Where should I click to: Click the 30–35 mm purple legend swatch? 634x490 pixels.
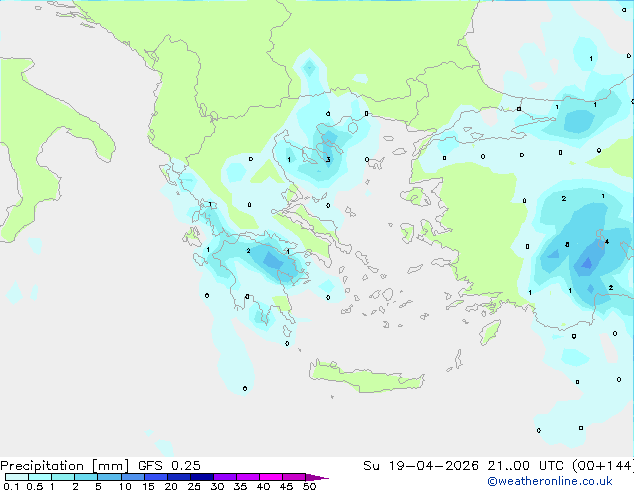[224, 477]
